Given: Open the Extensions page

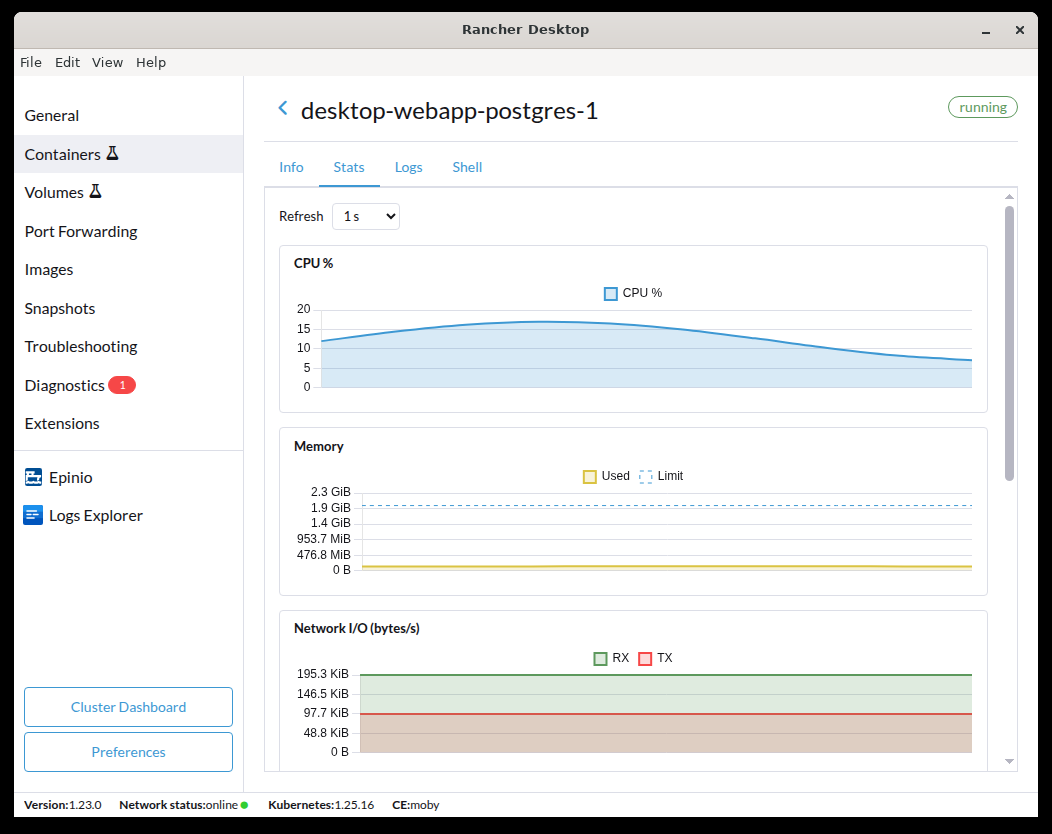Looking at the screenshot, I should pyautogui.click(x=129, y=424).
